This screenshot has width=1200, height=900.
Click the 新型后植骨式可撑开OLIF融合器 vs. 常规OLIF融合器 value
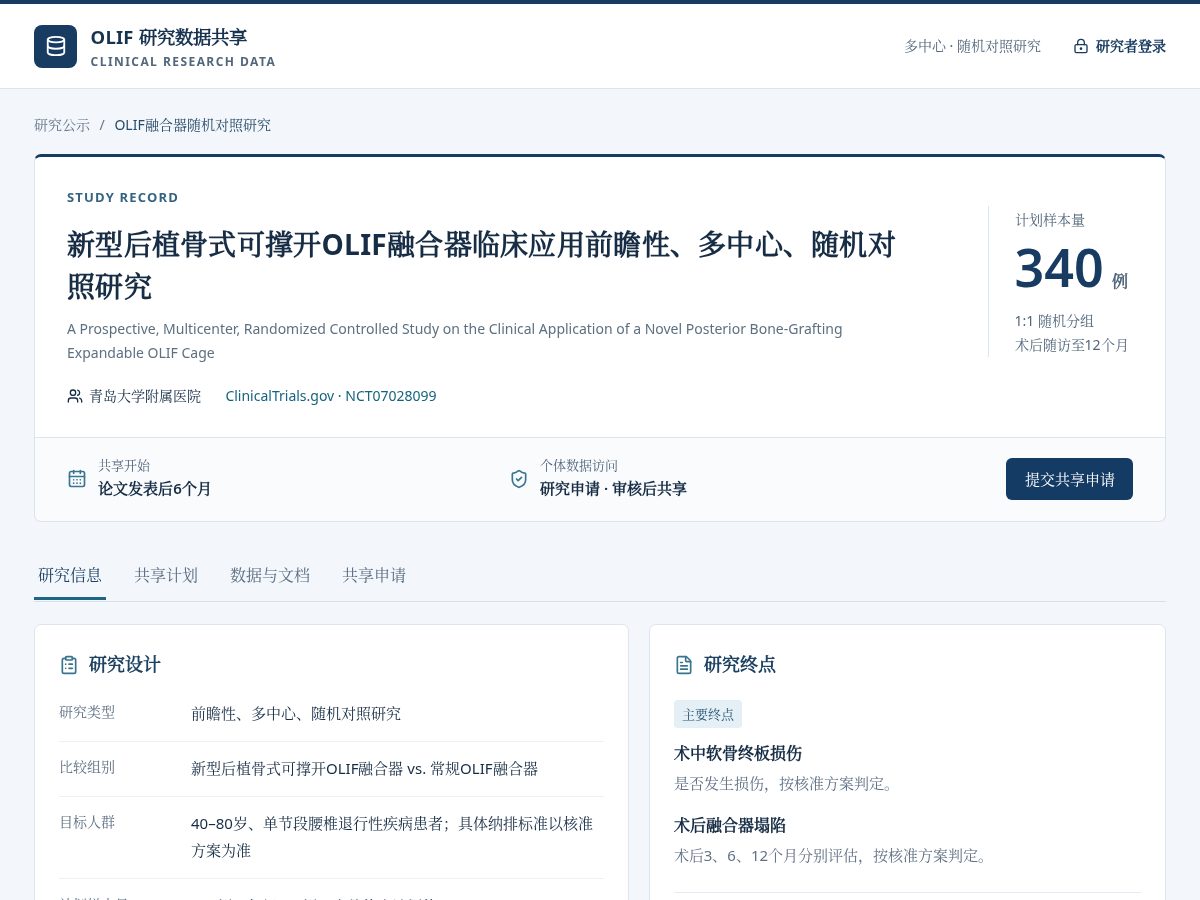365,769
